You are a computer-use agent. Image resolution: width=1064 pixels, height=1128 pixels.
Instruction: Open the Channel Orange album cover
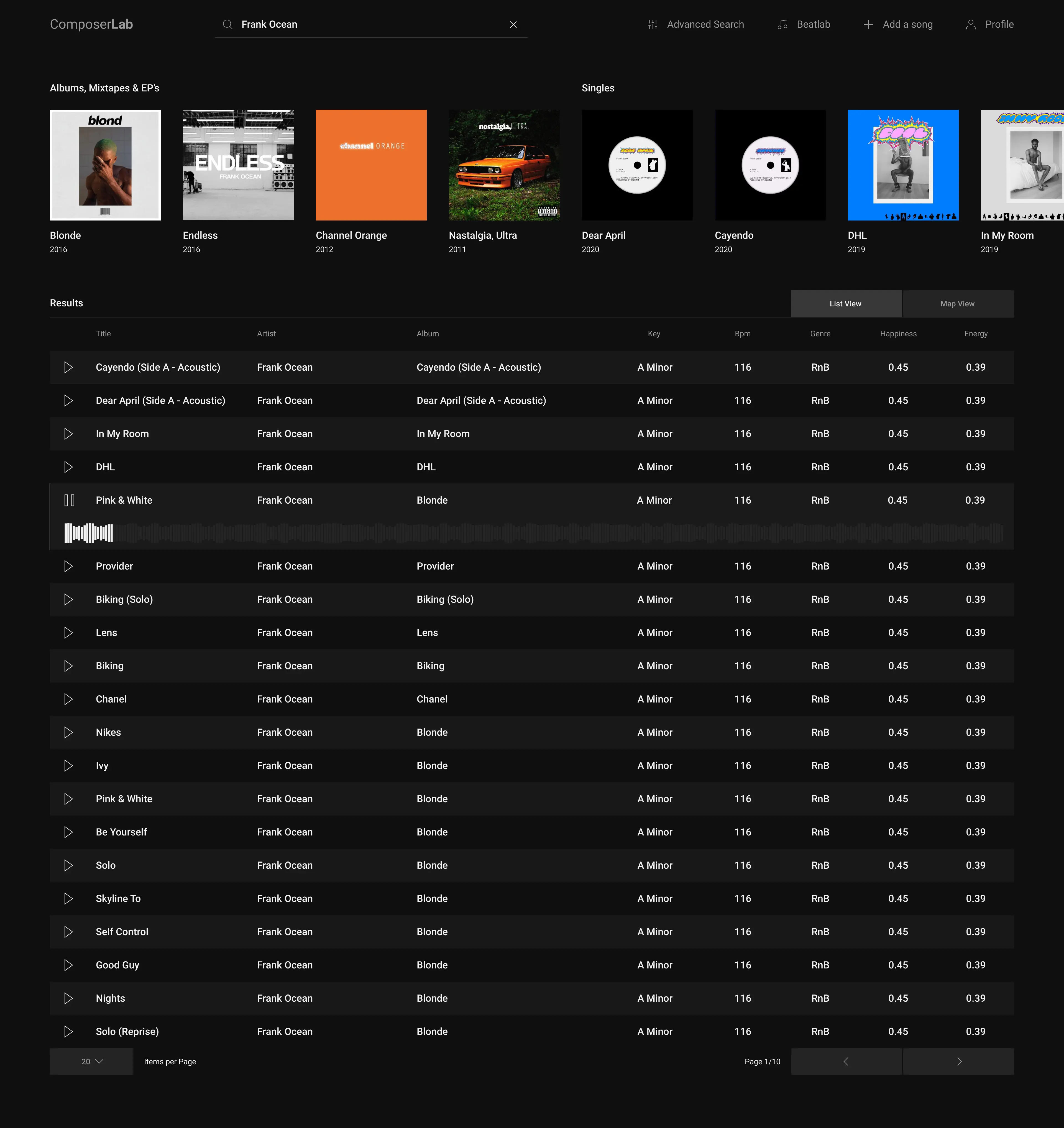[x=371, y=165]
